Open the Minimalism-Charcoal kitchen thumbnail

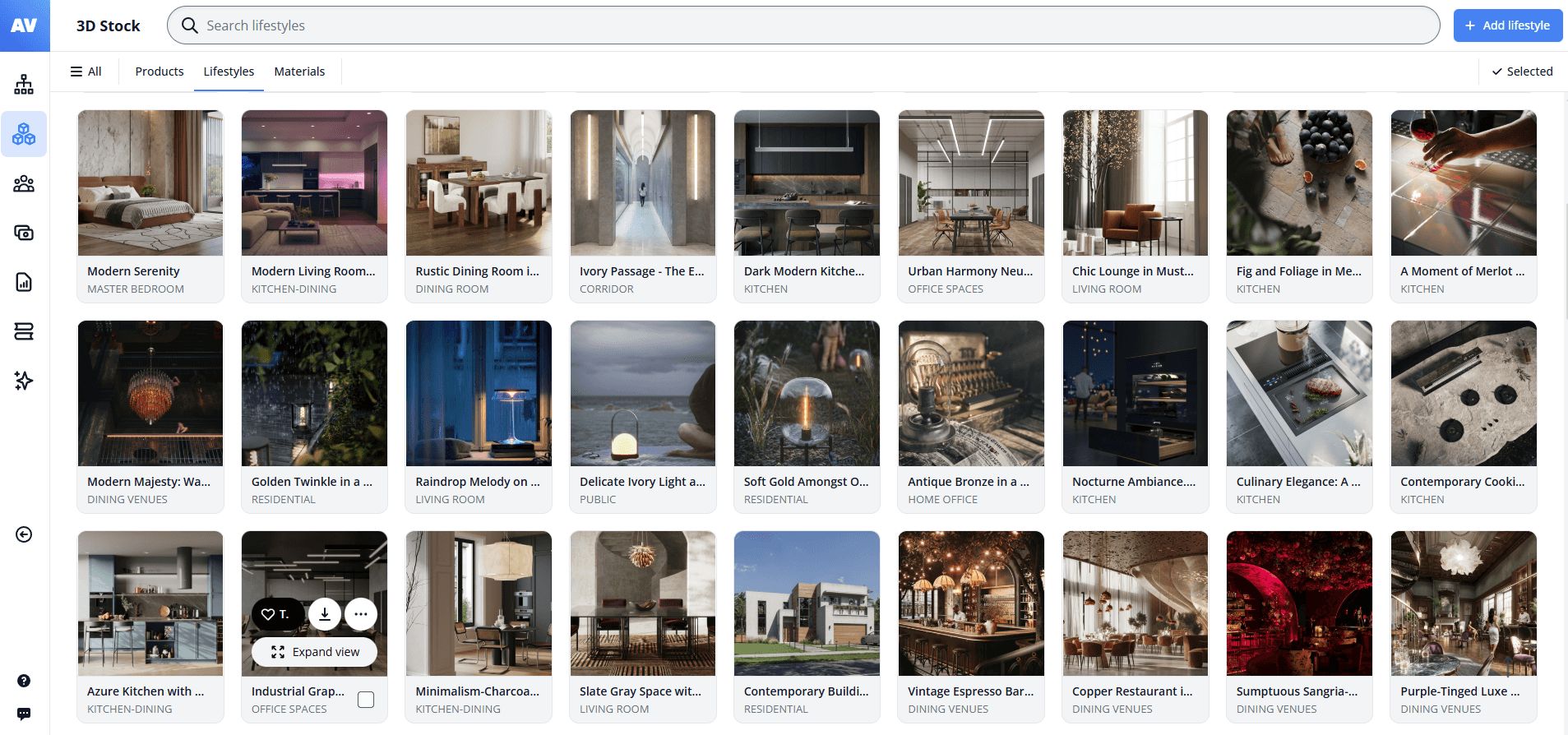tap(479, 603)
